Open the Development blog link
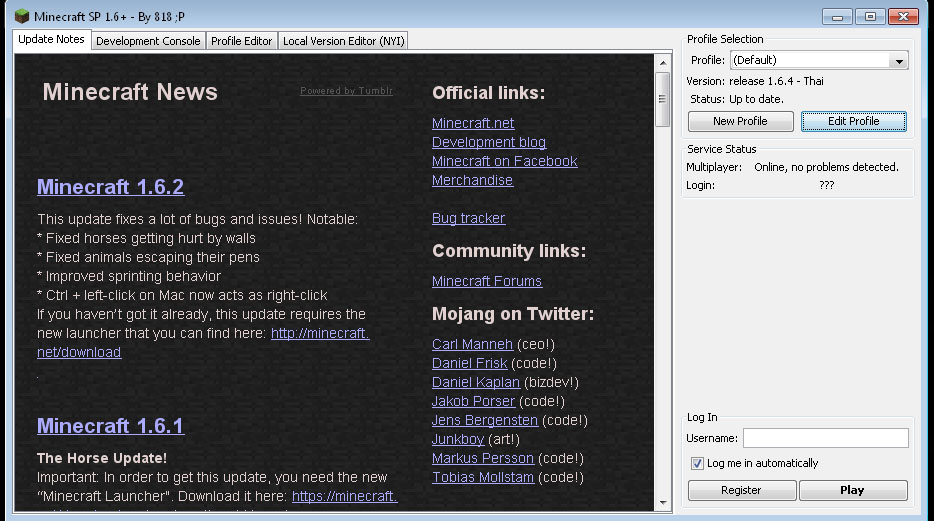The width and height of the screenshot is (934, 521). tap(489, 142)
